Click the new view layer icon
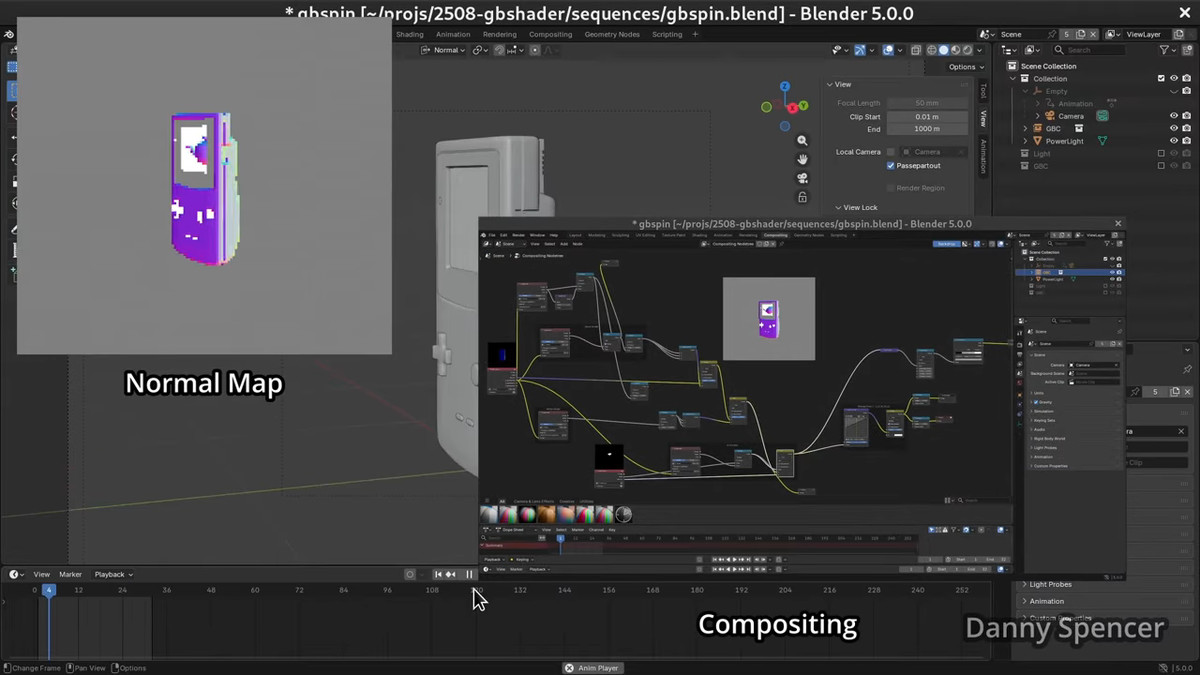 (x=1181, y=34)
